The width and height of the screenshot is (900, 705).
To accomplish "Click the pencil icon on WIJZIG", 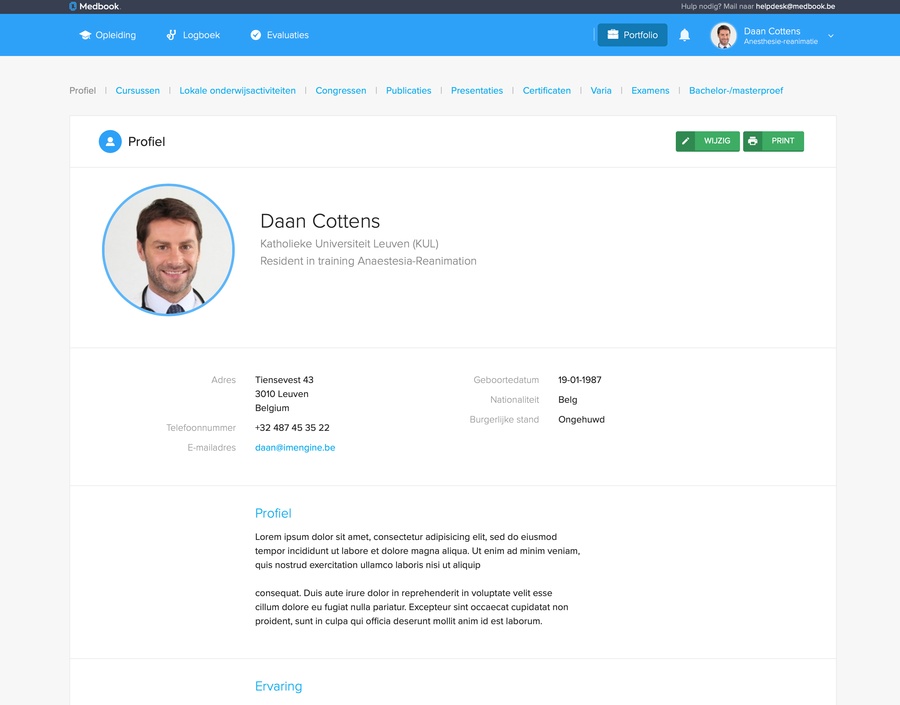I will (685, 141).
